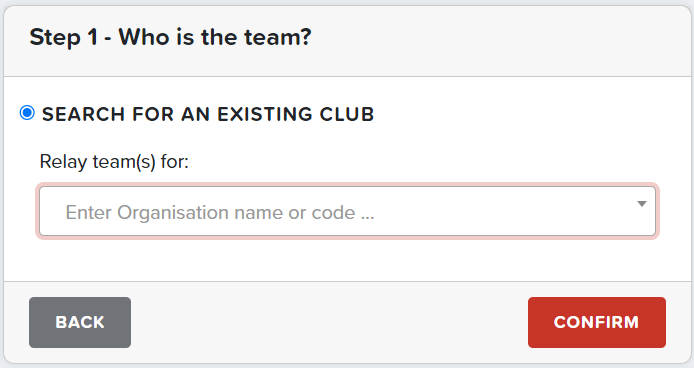Focus the organisation name or code box
Viewport: 694px width, 368px height.
pyautogui.click(x=347, y=211)
